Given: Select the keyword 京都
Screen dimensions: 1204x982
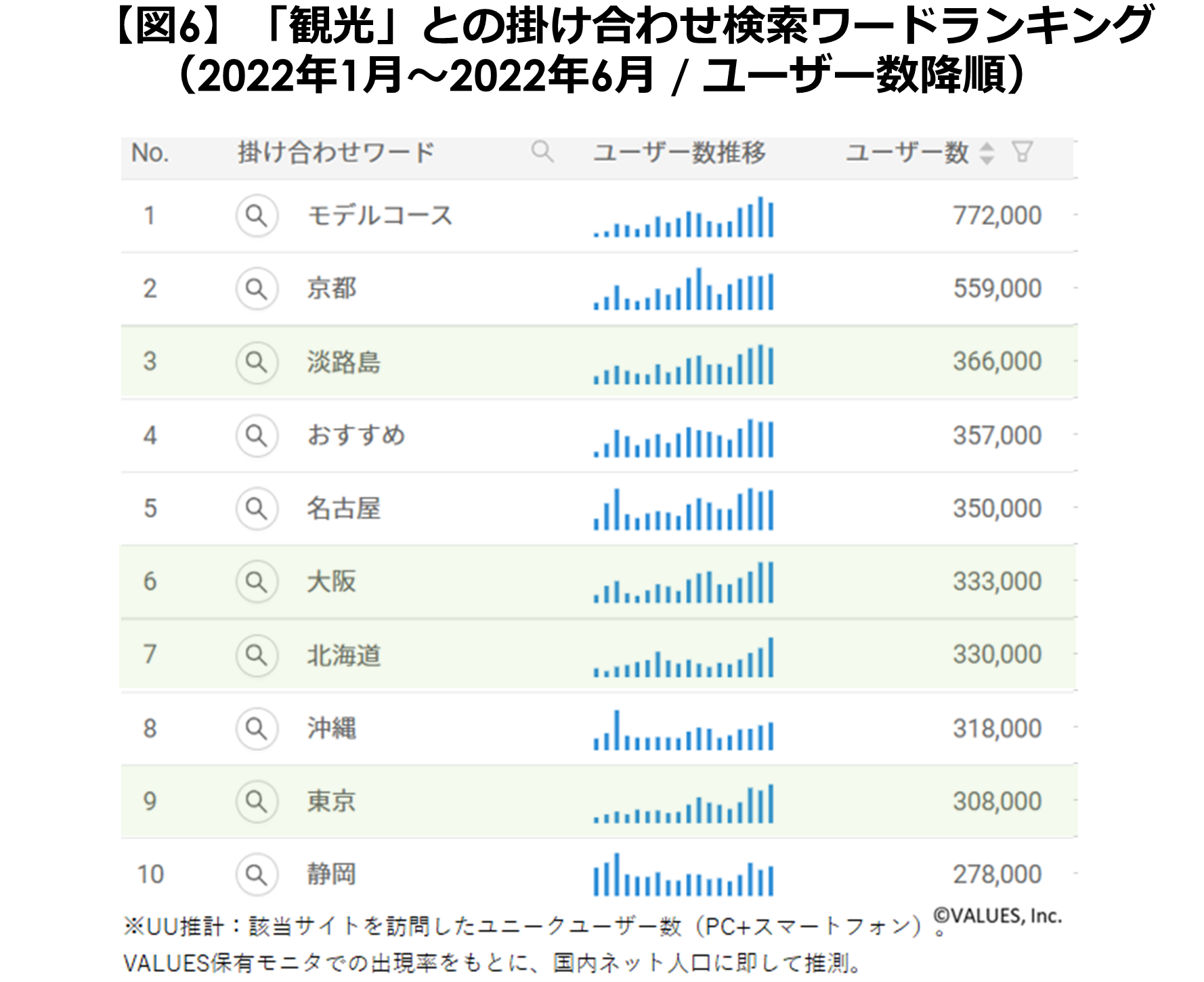Looking at the screenshot, I should point(331,289).
